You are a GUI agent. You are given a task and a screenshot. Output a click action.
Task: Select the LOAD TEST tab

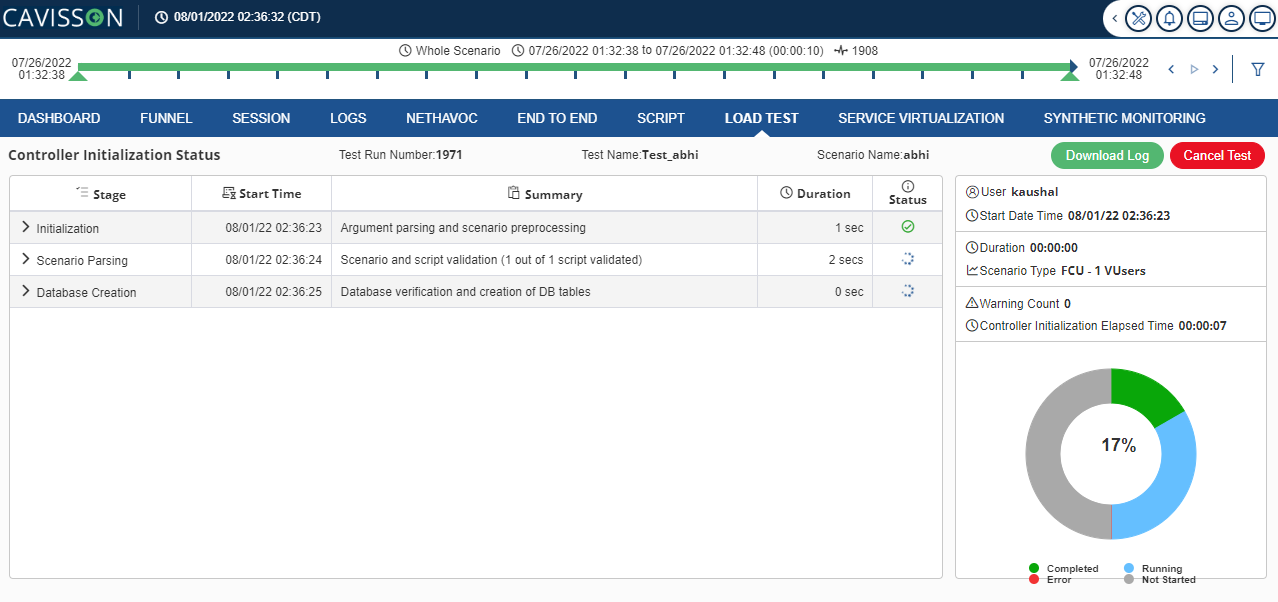pos(761,118)
